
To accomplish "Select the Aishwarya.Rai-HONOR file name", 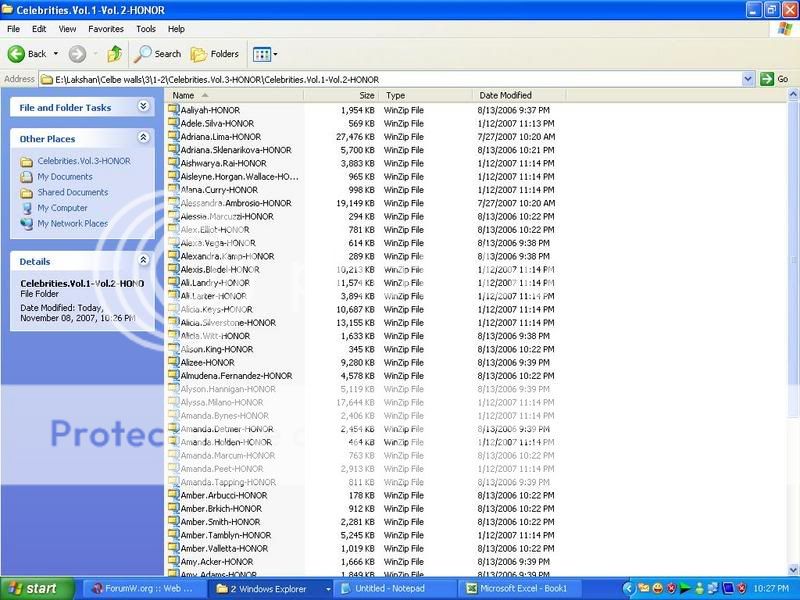I will [223, 163].
